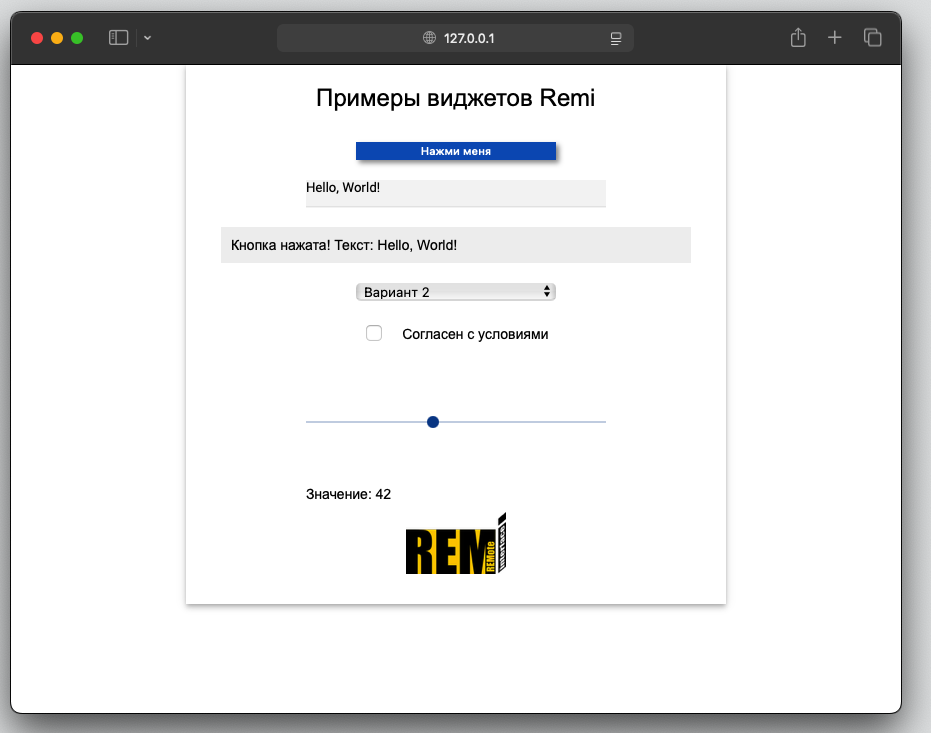This screenshot has height=733, width=931.
Task: Open a new tab with plus icon
Action: pyautogui.click(x=834, y=37)
